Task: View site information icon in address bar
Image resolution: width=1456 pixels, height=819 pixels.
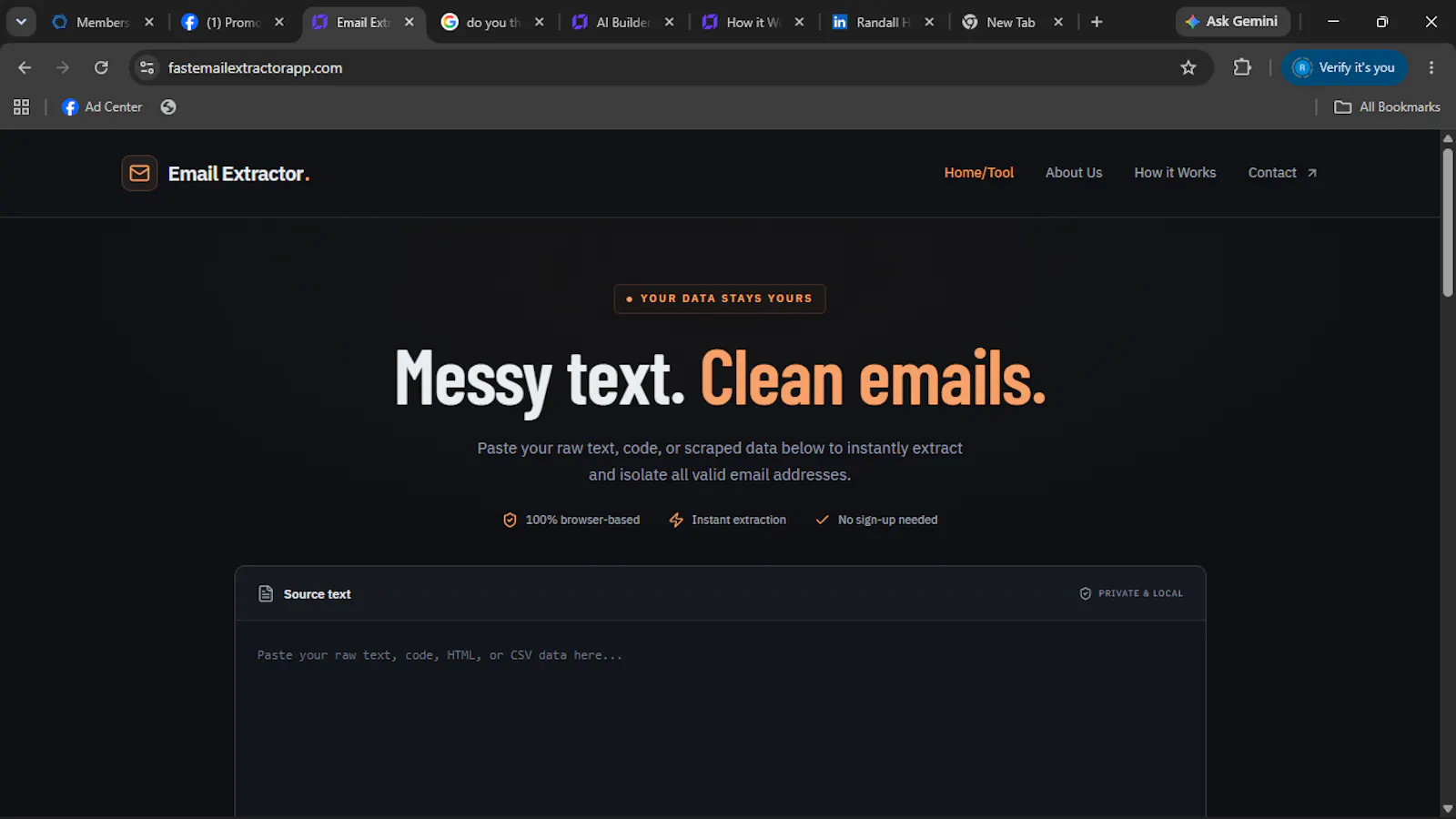Action: click(147, 67)
